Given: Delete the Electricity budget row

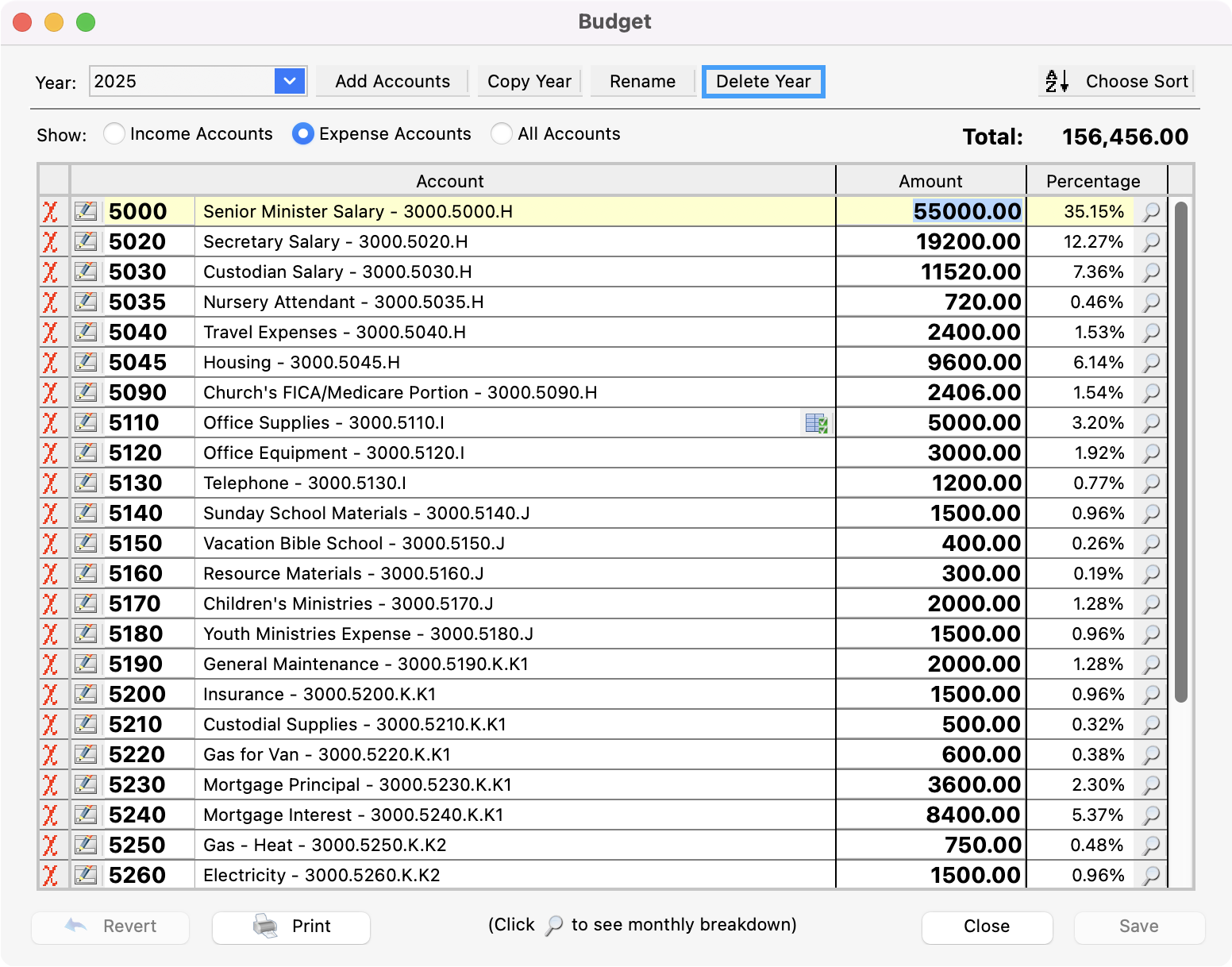Looking at the screenshot, I should (x=50, y=876).
